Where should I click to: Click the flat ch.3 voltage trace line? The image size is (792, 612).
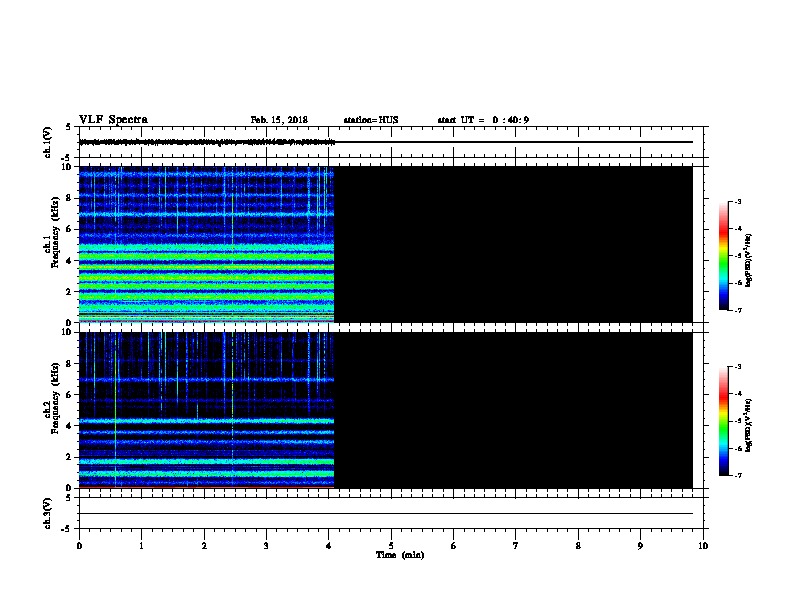pos(386,514)
